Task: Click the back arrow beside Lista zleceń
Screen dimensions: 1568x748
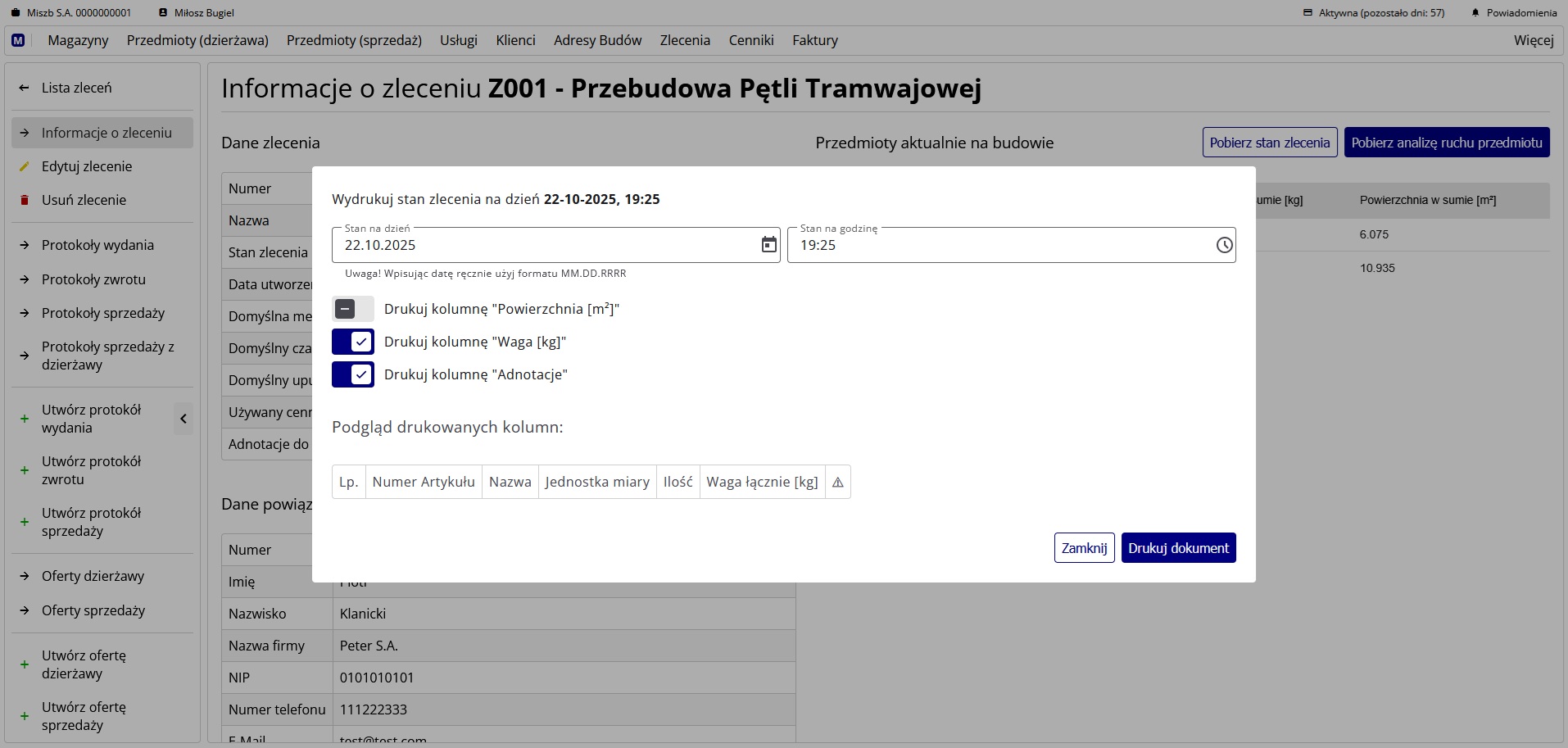Action: 24,88
